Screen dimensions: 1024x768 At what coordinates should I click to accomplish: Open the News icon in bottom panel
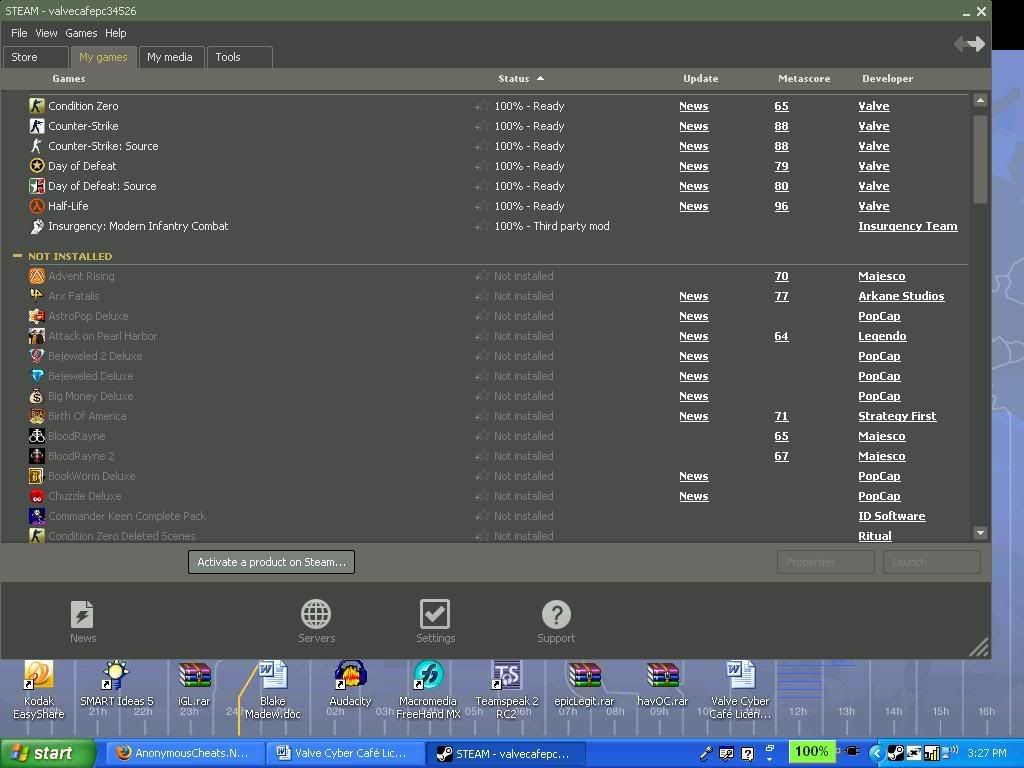point(82,615)
